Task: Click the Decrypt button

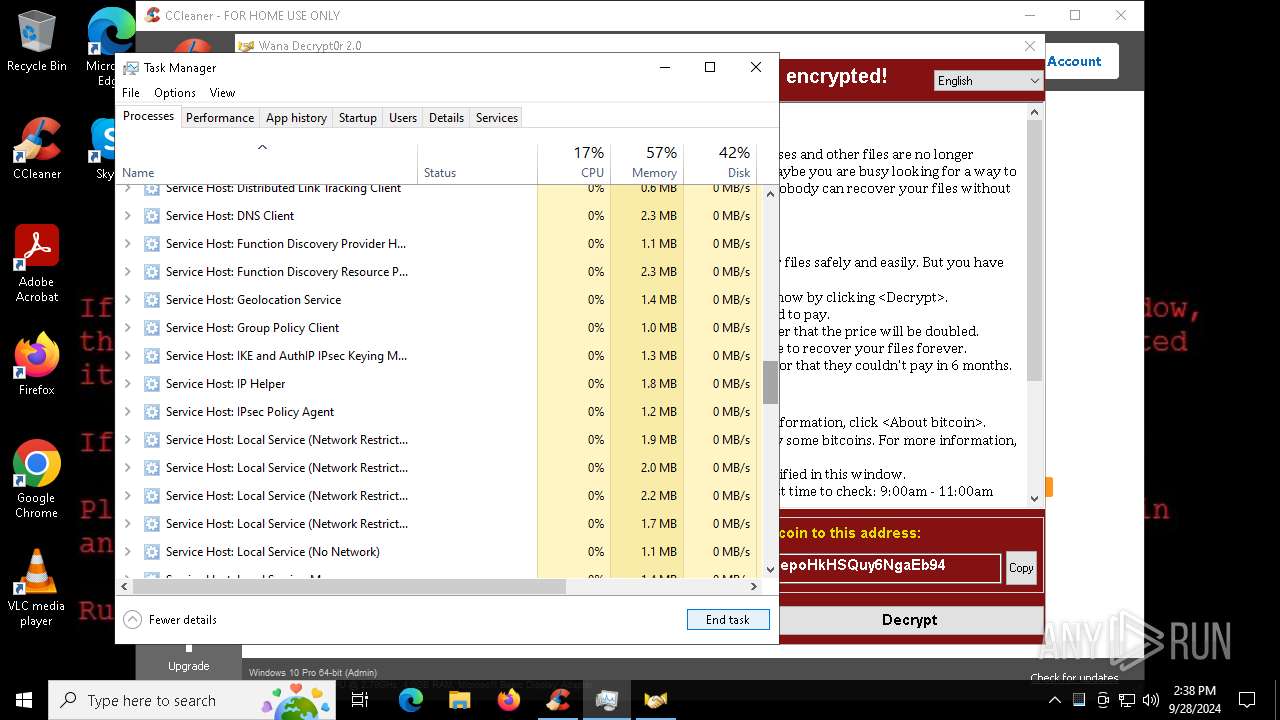Action: click(910, 620)
